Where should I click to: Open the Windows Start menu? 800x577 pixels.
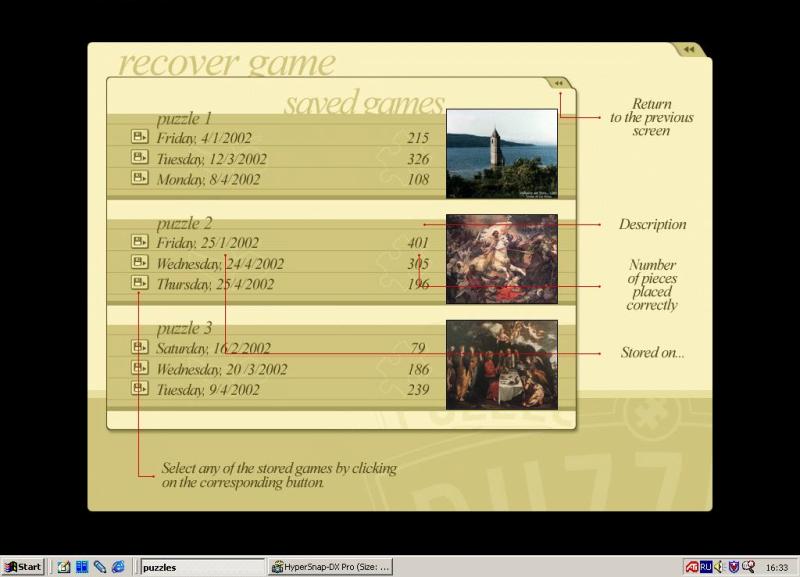(x=23, y=567)
